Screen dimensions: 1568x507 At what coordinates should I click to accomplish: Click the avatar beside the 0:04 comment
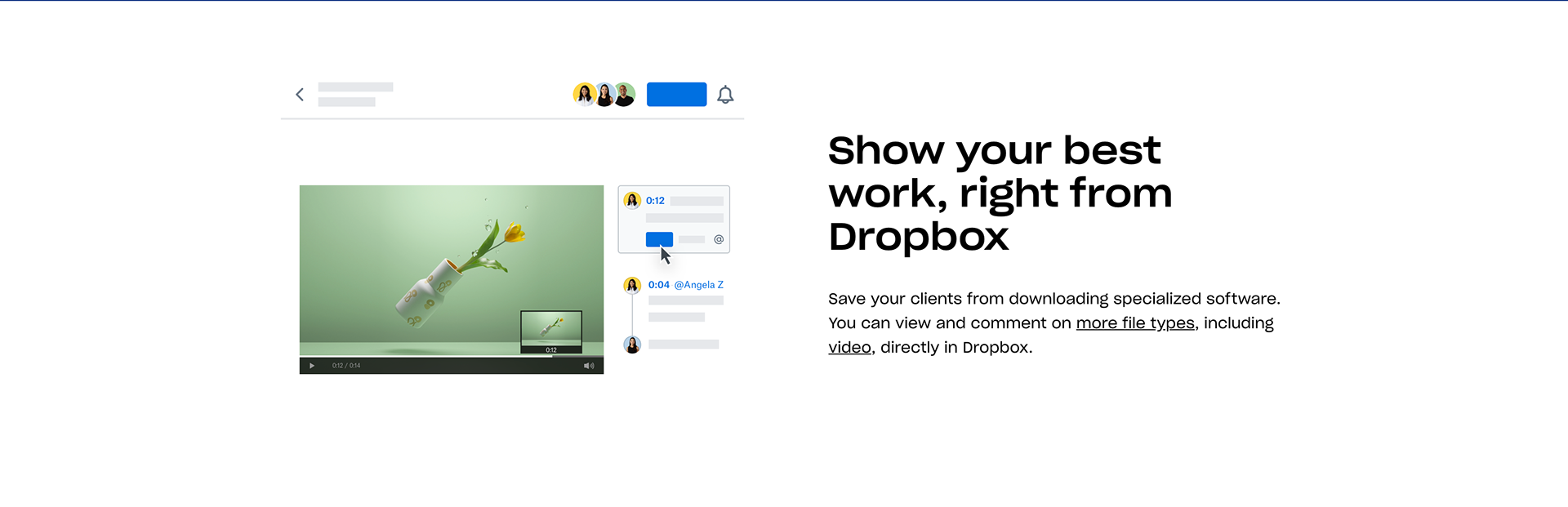(632, 285)
